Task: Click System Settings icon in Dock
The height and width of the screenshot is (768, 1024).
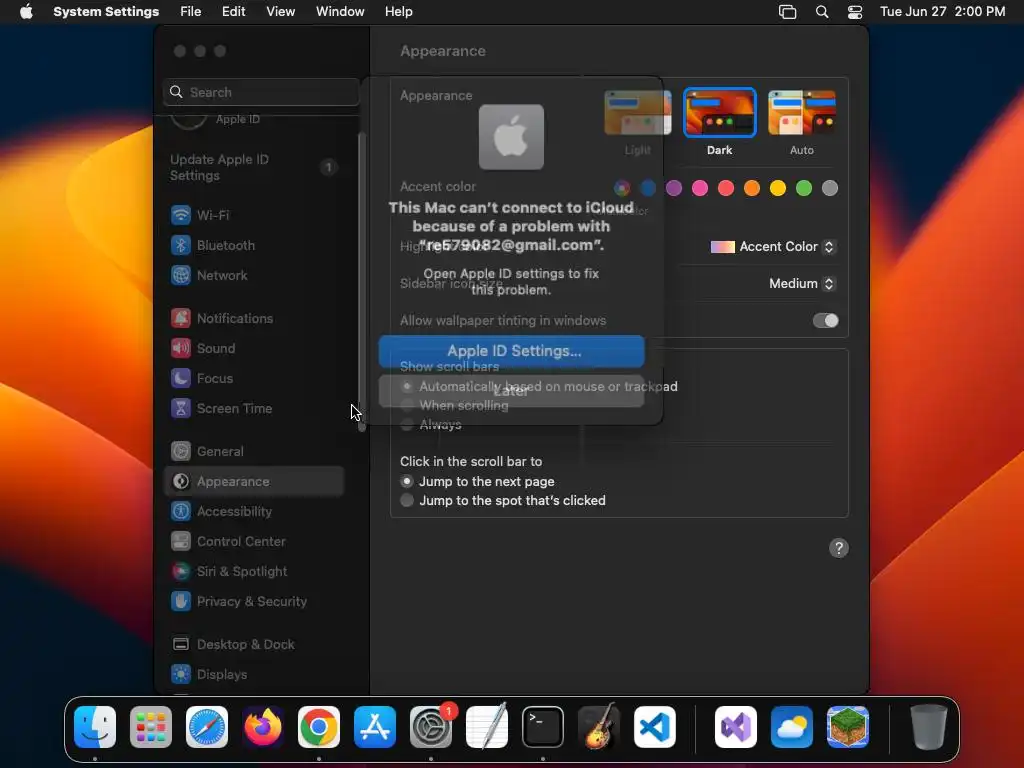Action: (x=431, y=727)
